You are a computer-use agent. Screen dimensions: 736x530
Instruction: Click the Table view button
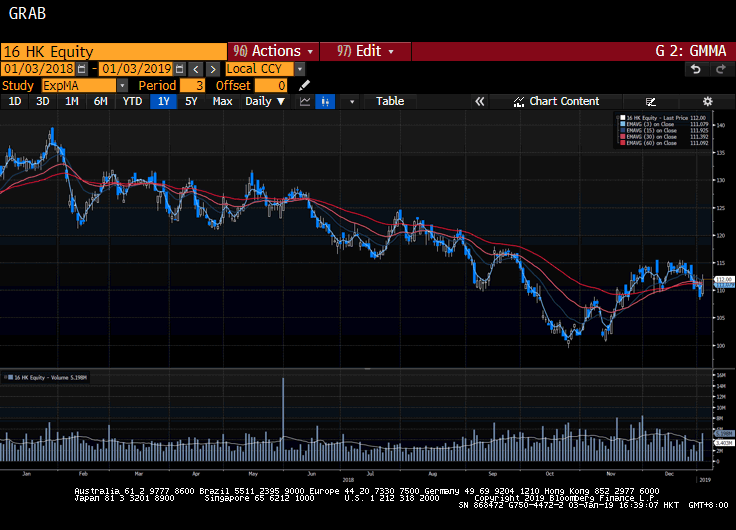click(x=390, y=101)
